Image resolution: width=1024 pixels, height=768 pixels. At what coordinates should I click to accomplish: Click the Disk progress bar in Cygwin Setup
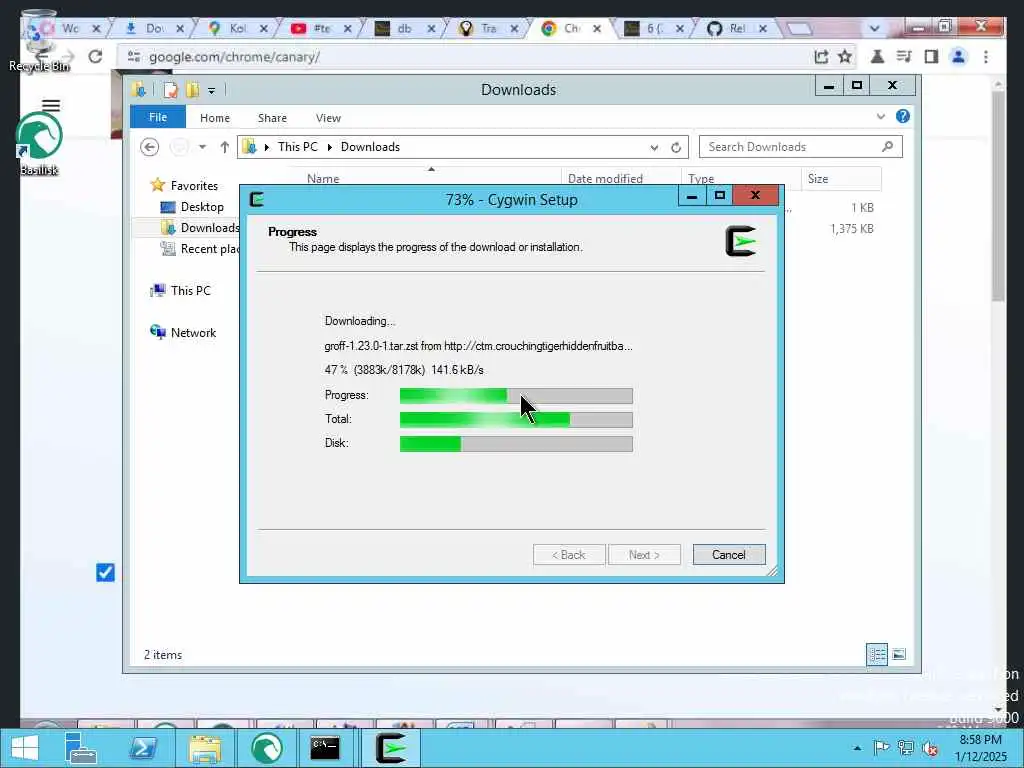coord(516,444)
